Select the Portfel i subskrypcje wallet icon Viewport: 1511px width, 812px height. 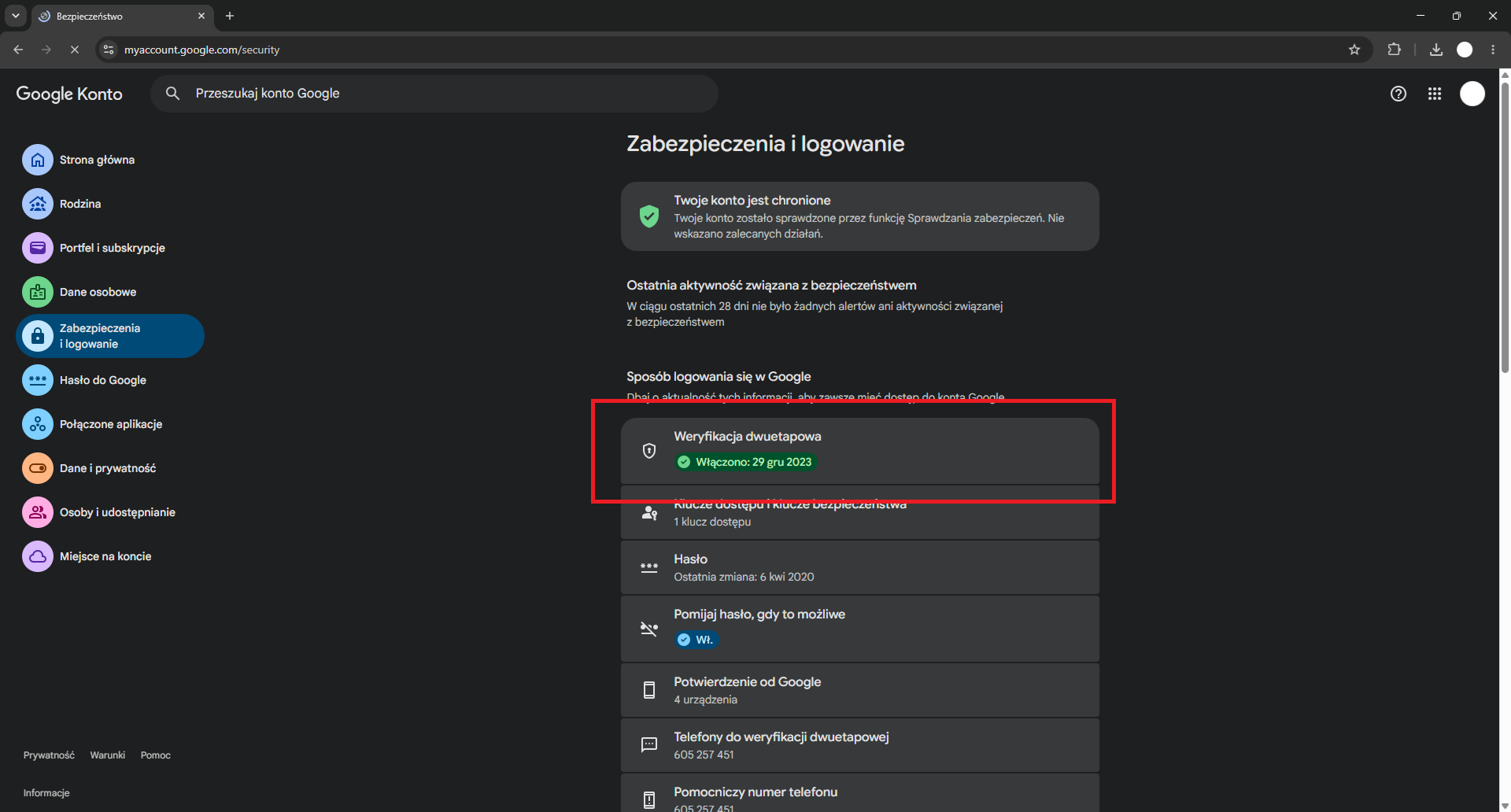pos(38,248)
